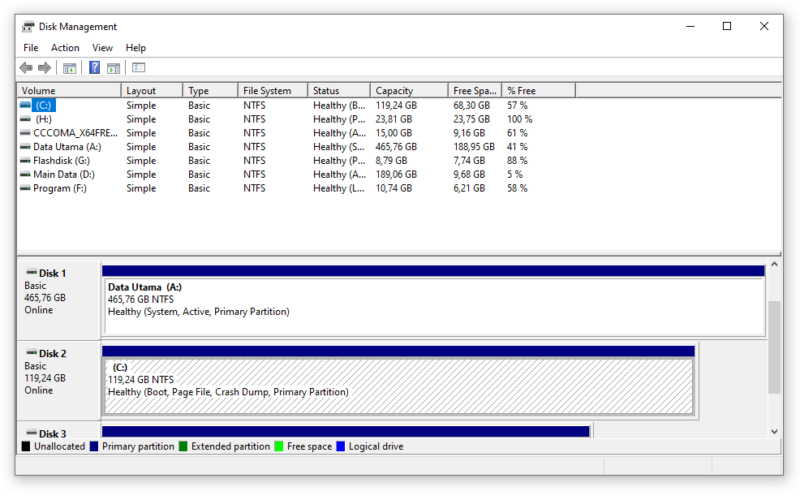Click the 6,21 GB free space cell
This screenshot has width=800, height=500.
click(469, 188)
